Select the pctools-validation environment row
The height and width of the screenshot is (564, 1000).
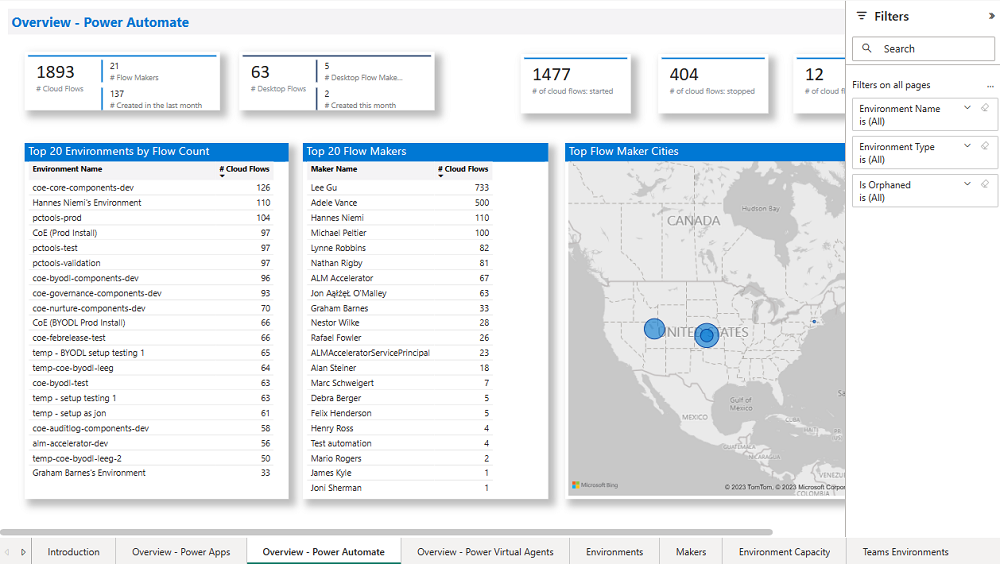151,263
